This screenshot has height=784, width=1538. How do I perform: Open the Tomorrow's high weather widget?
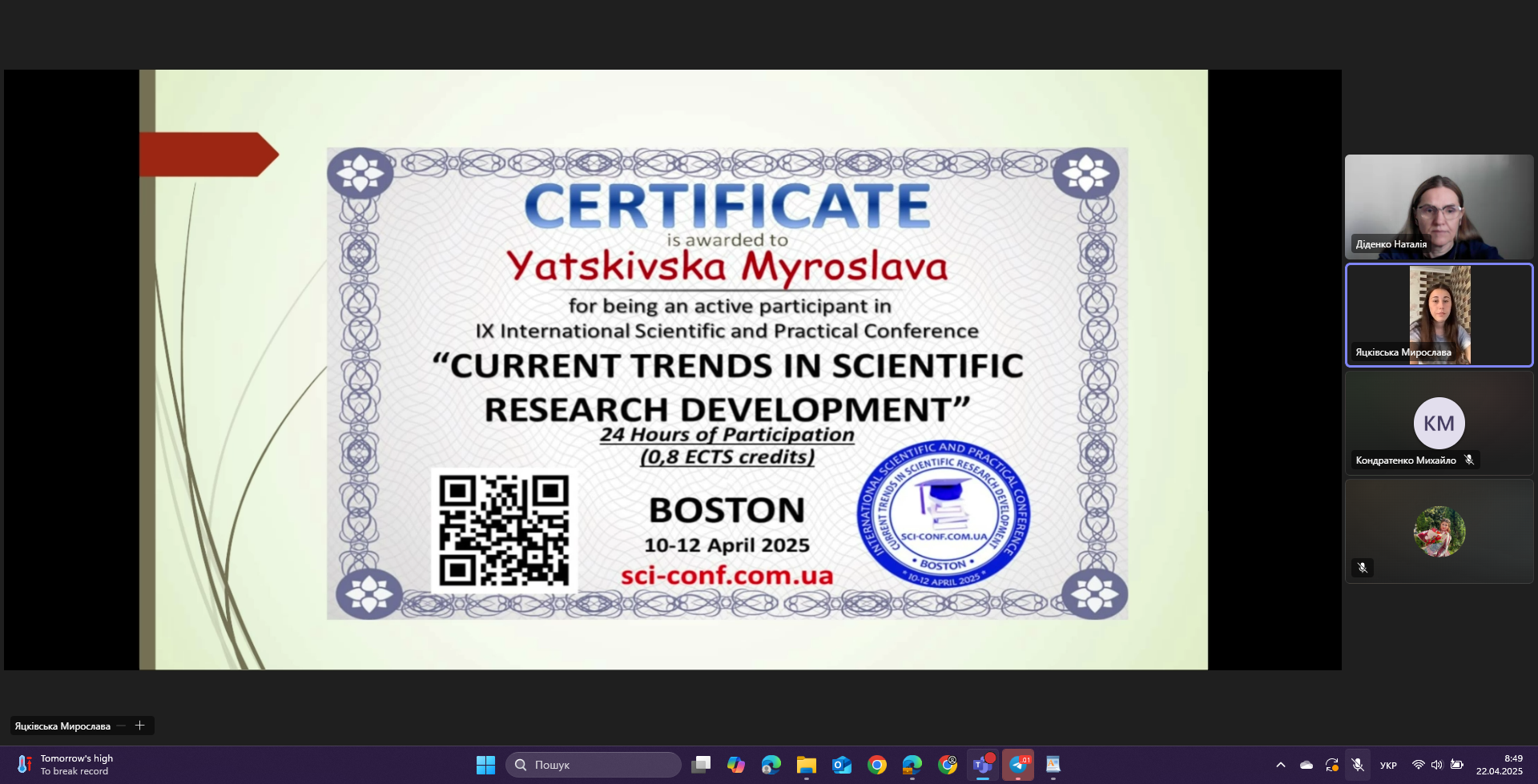pos(64,765)
